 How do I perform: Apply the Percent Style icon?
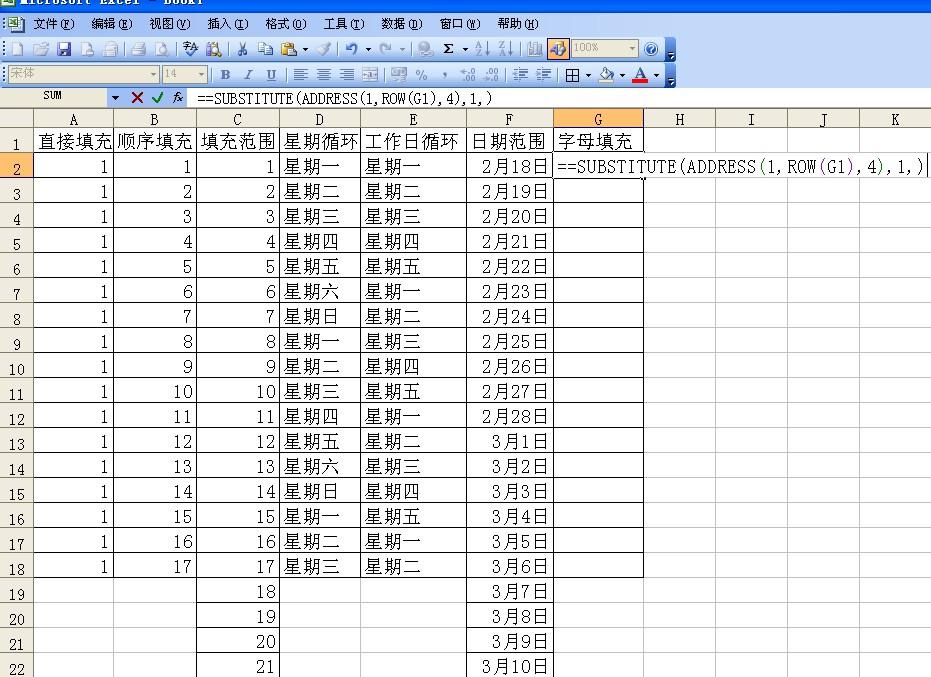(x=422, y=75)
